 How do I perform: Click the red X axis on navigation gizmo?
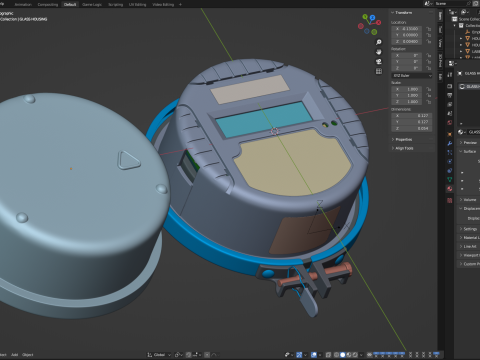coord(379,23)
